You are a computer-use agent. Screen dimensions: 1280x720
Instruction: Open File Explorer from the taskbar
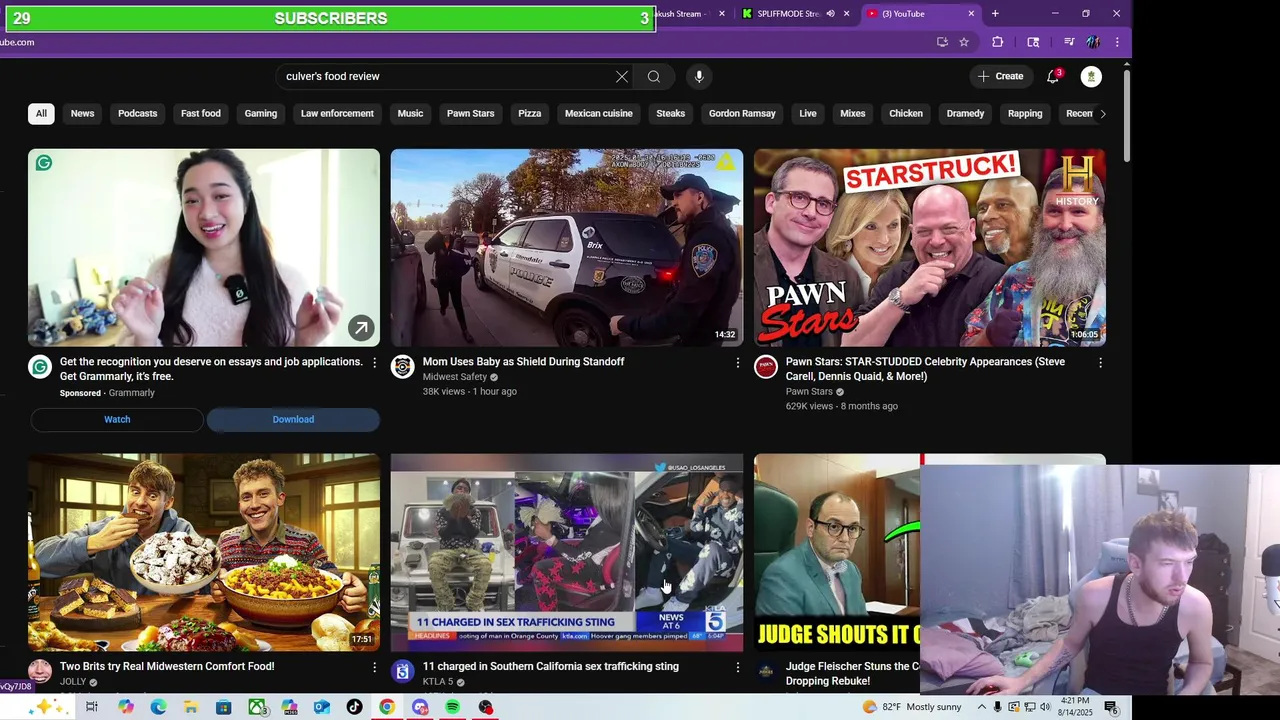[x=191, y=707]
